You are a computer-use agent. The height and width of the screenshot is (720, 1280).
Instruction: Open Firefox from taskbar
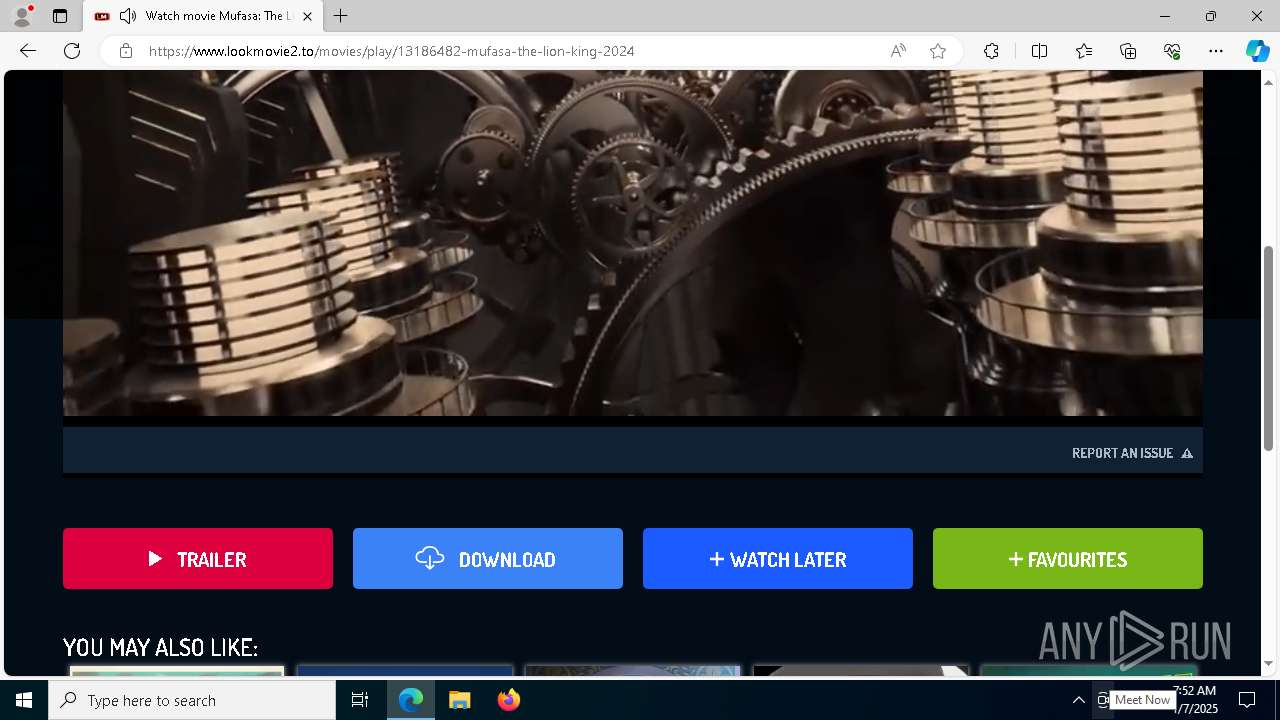tap(509, 700)
